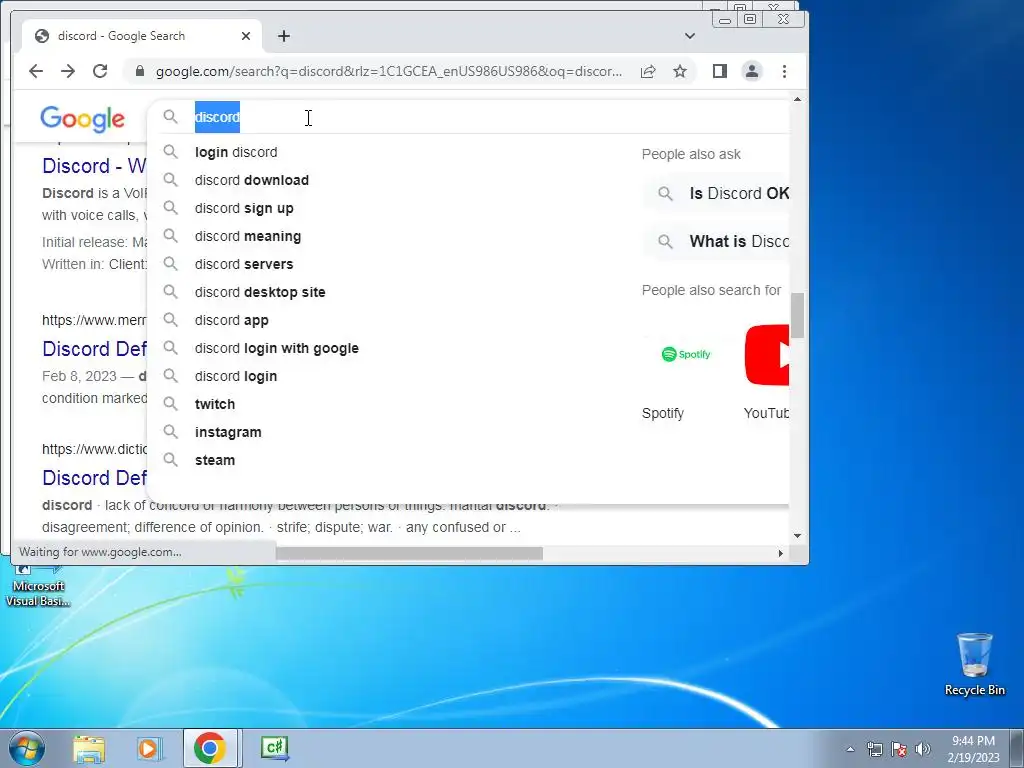Click the page scroll-down arrow
Viewport: 1024px width, 768px height.
click(797, 536)
